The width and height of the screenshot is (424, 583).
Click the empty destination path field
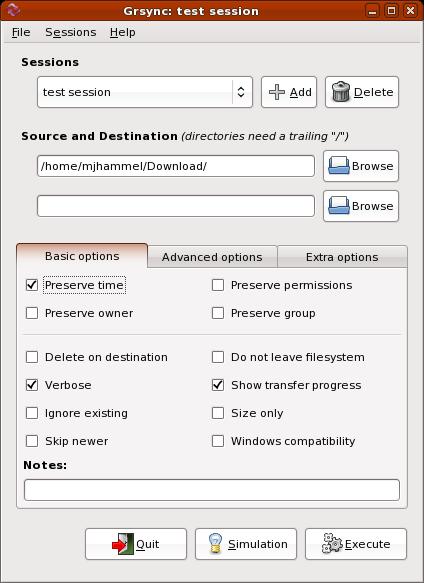pos(176,206)
